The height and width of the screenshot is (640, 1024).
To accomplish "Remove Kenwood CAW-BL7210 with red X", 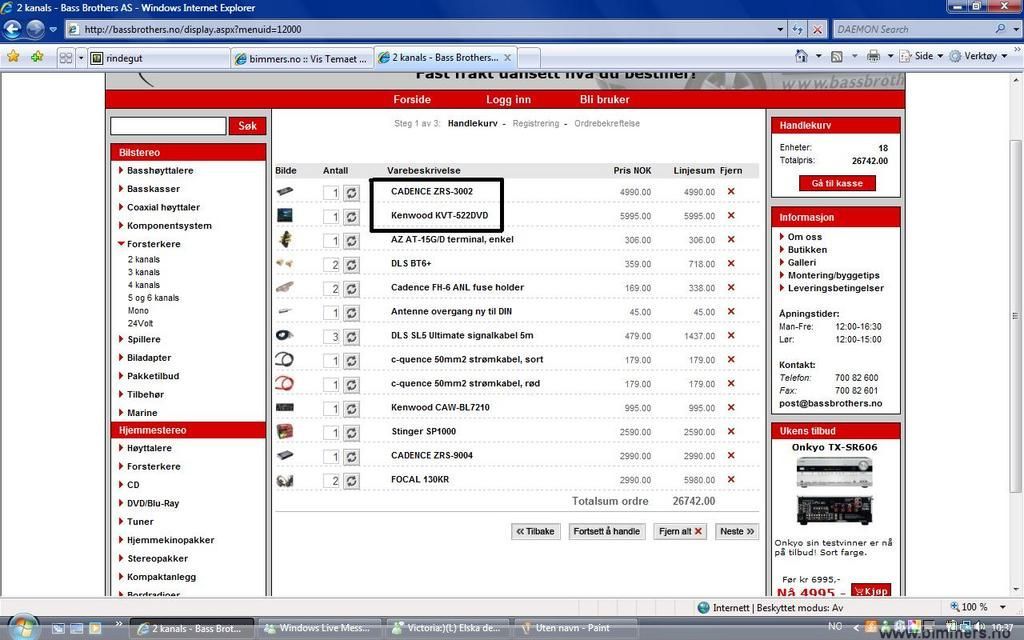I will click(x=731, y=408).
